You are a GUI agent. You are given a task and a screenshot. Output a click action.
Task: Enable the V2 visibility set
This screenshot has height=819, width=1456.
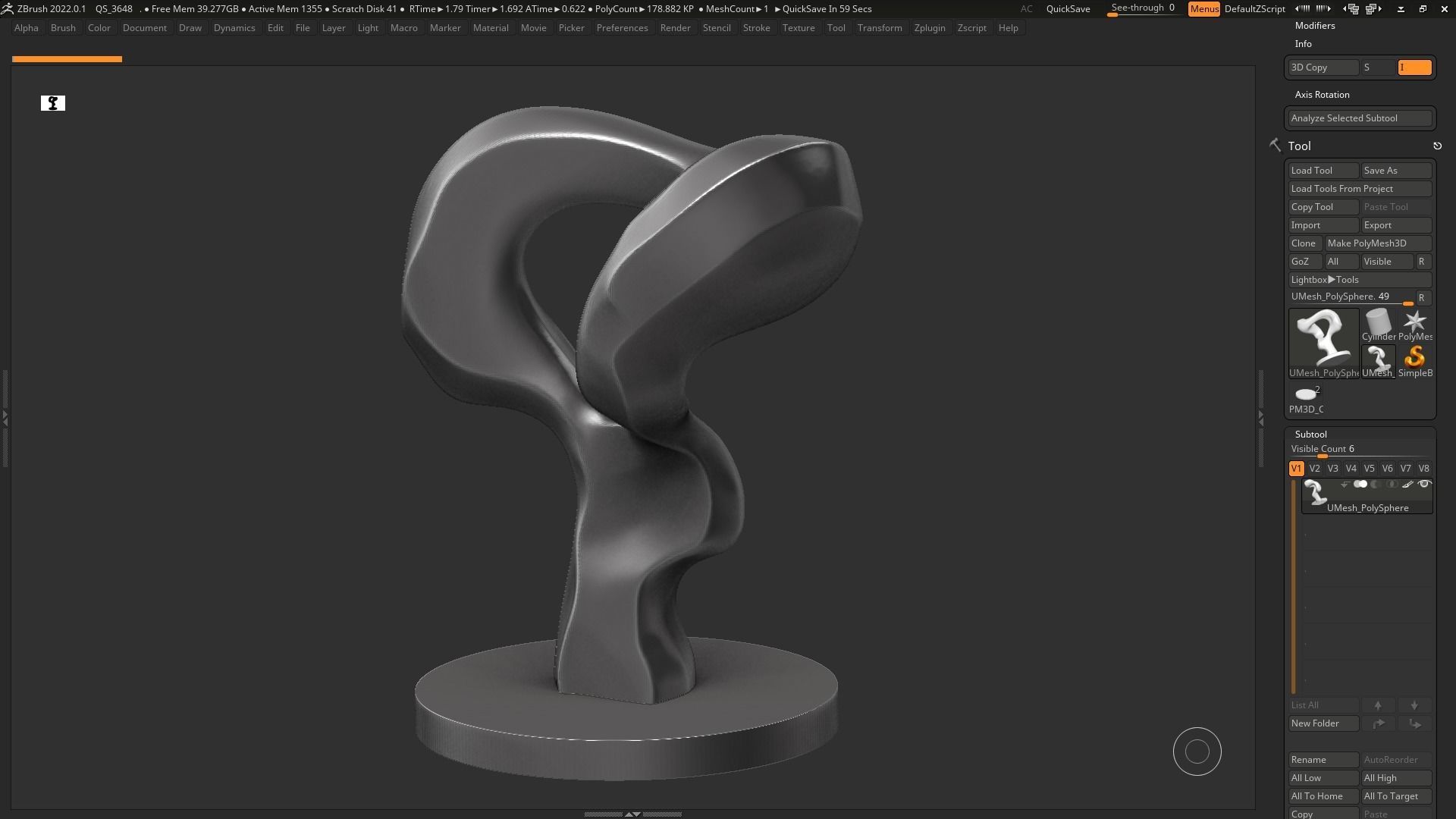click(x=1314, y=469)
